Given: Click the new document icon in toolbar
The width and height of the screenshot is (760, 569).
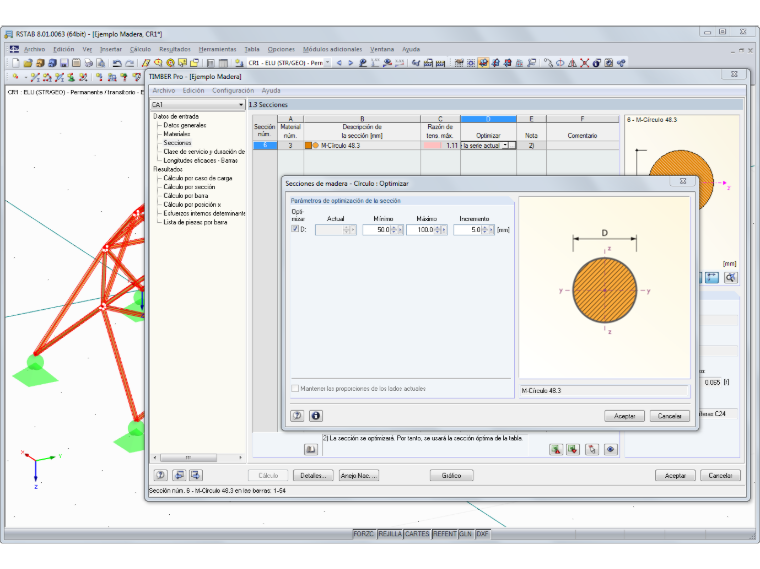Looking at the screenshot, I should pyautogui.click(x=16, y=63).
